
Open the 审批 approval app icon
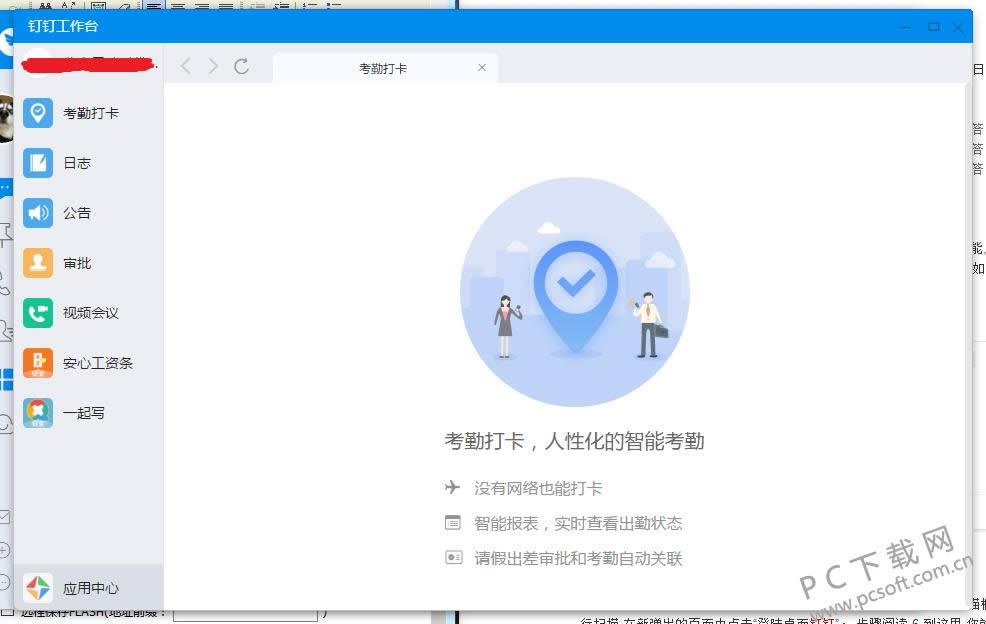pos(38,262)
